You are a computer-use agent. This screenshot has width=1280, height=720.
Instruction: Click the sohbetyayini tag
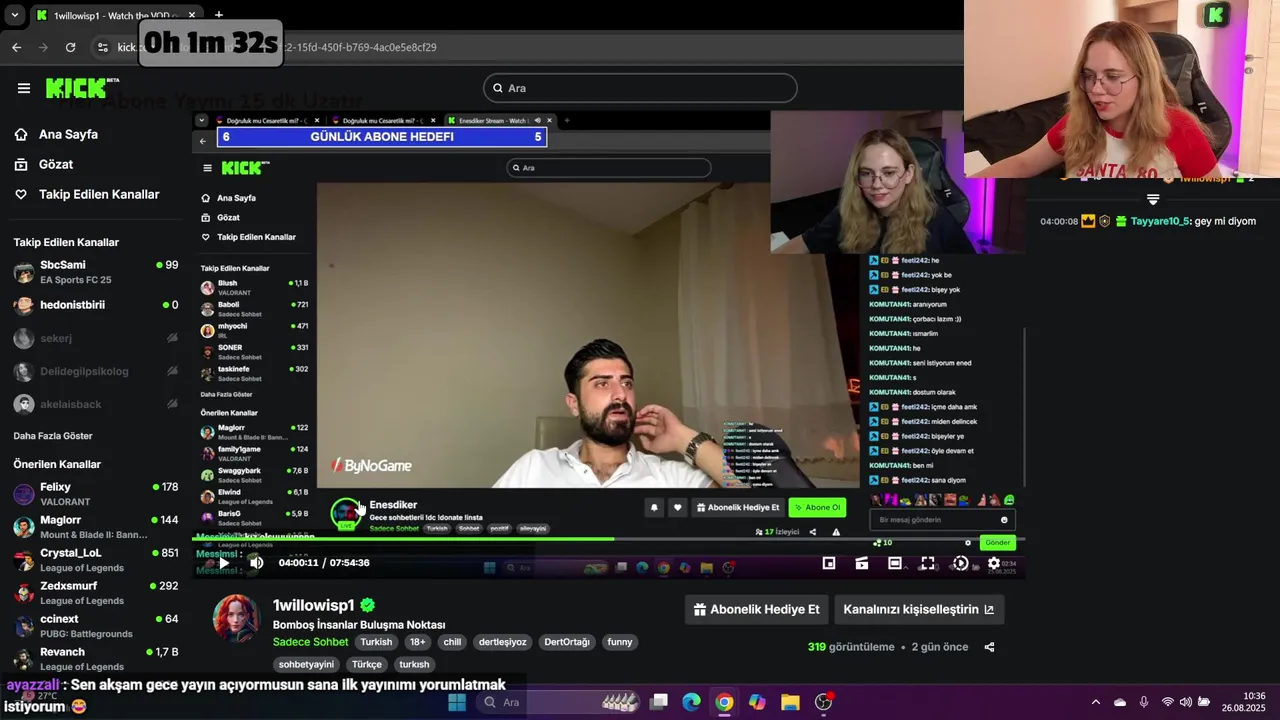(x=306, y=664)
